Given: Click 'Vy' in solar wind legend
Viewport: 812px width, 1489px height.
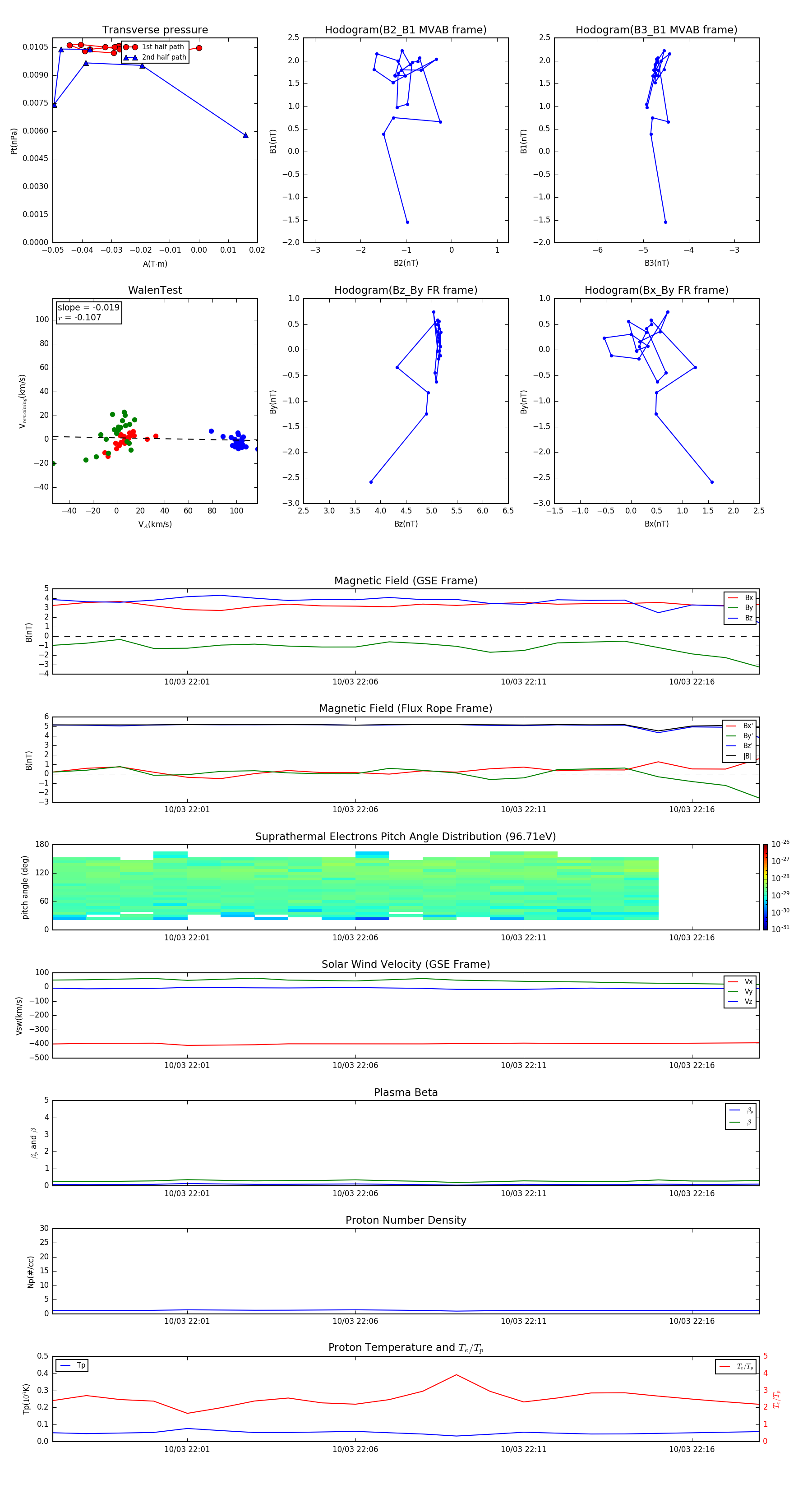Looking at the screenshot, I should point(741,991).
